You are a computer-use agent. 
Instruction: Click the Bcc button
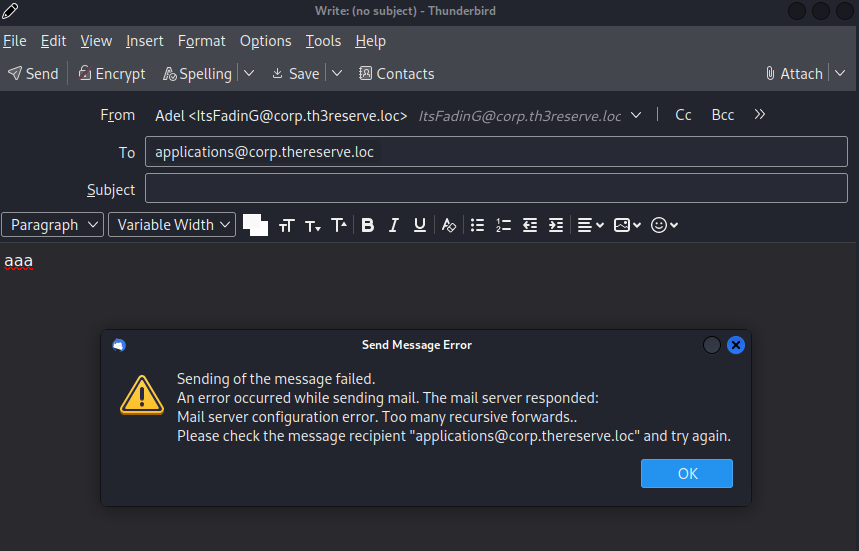pyautogui.click(x=722, y=115)
